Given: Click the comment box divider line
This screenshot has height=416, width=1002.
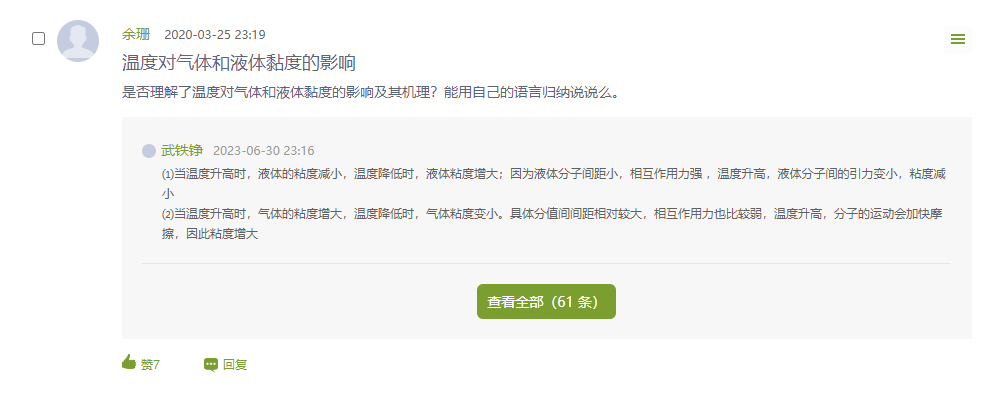Looking at the screenshot, I should (546, 263).
